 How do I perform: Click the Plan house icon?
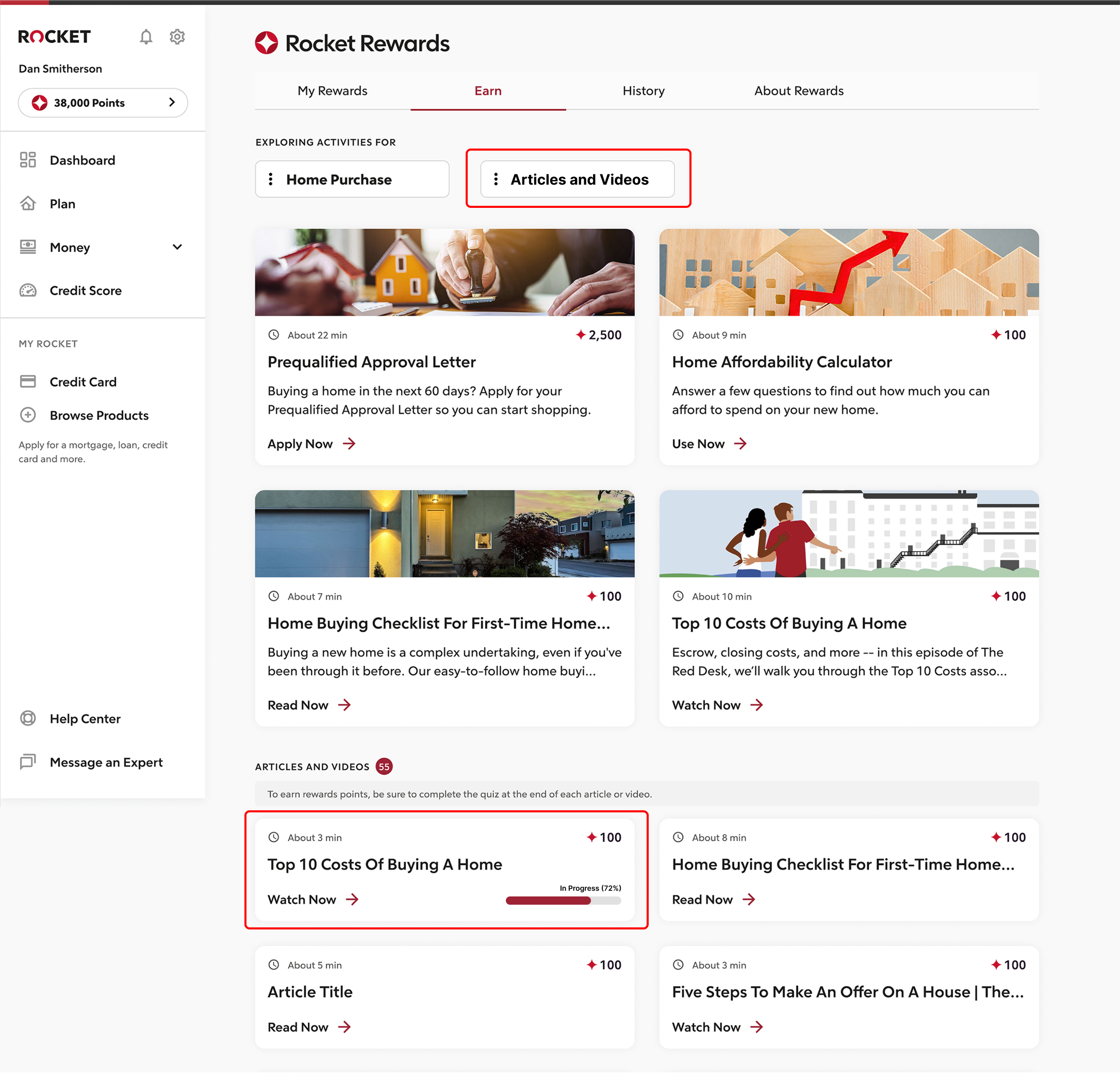pyautogui.click(x=27, y=204)
